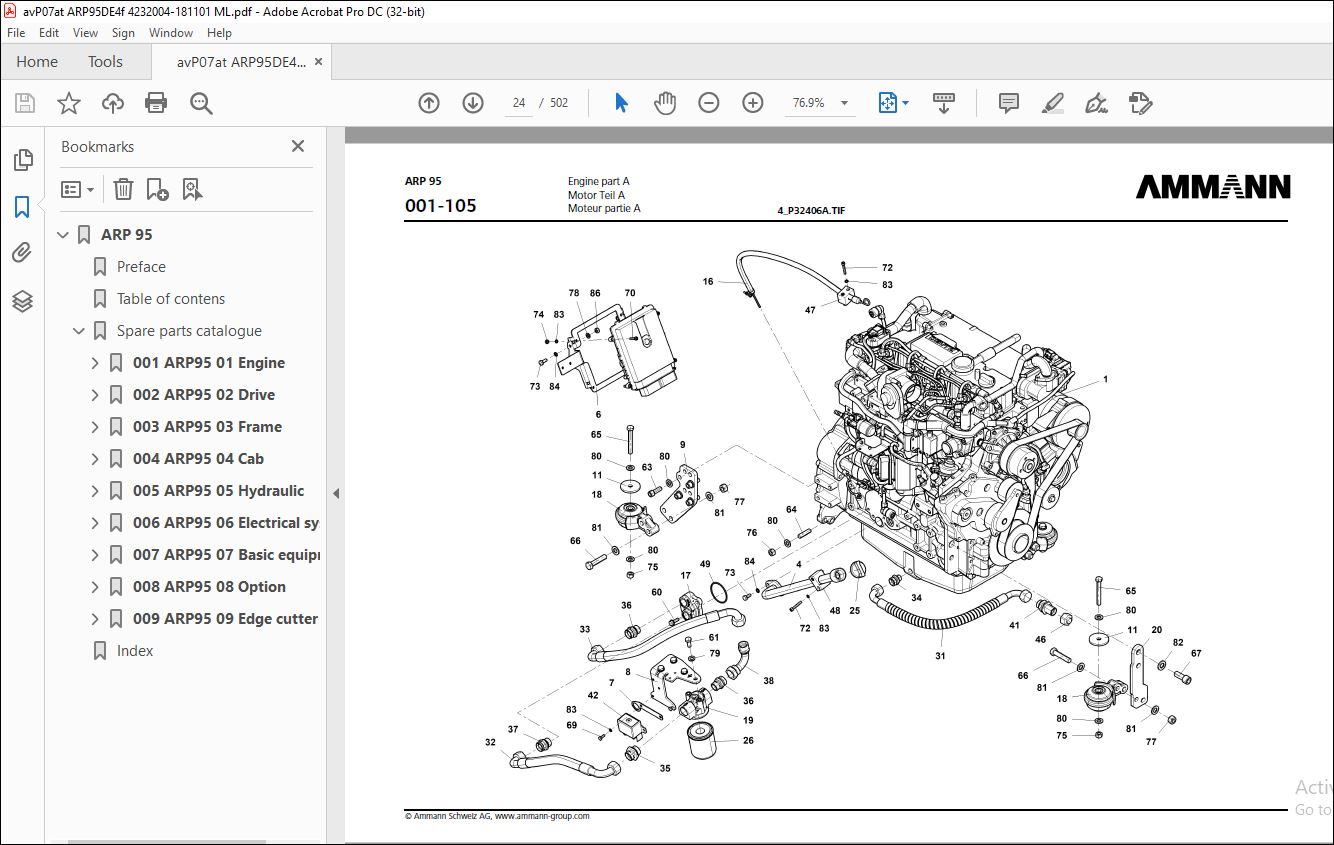The width and height of the screenshot is (1334, 845).
Task: Expand the 003 ARP95 03 Frame bookmark
Action: [95, 427]
